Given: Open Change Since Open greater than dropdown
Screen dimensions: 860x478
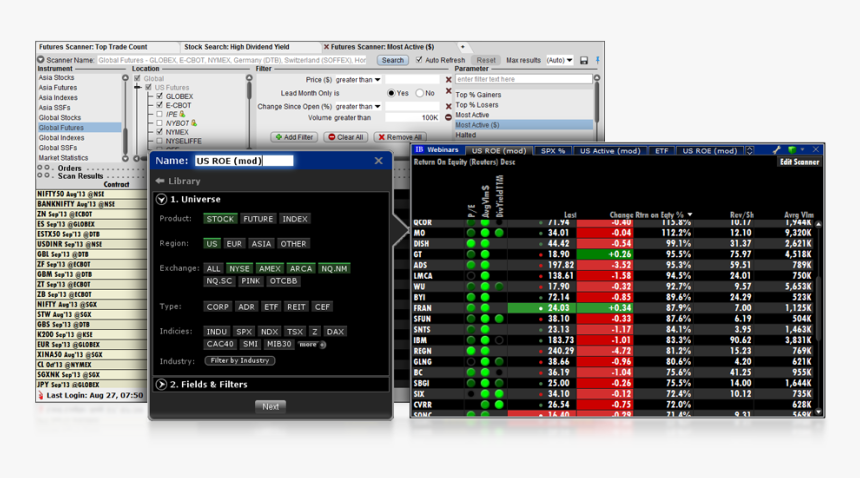Looking at the screenshot, I should (x=377, y=106).
